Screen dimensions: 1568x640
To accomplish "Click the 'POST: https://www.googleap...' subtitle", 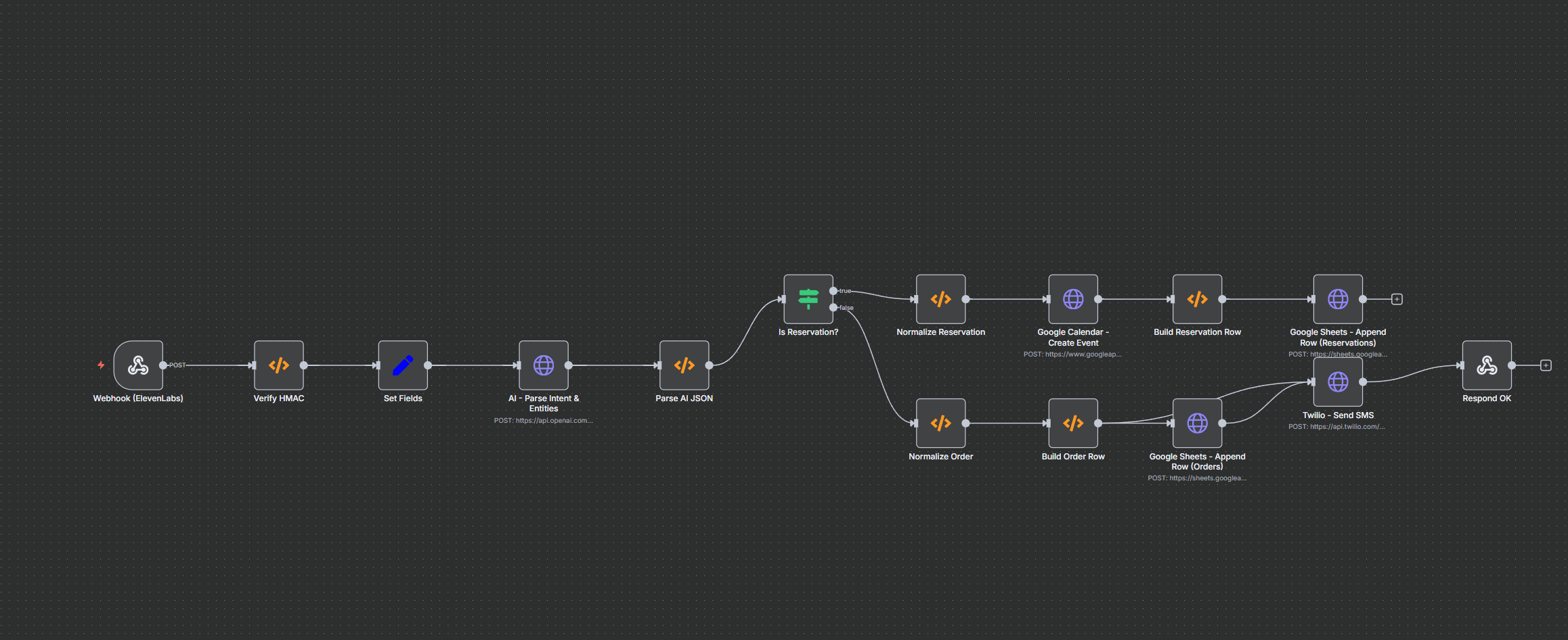I will tap(1073, 355).
